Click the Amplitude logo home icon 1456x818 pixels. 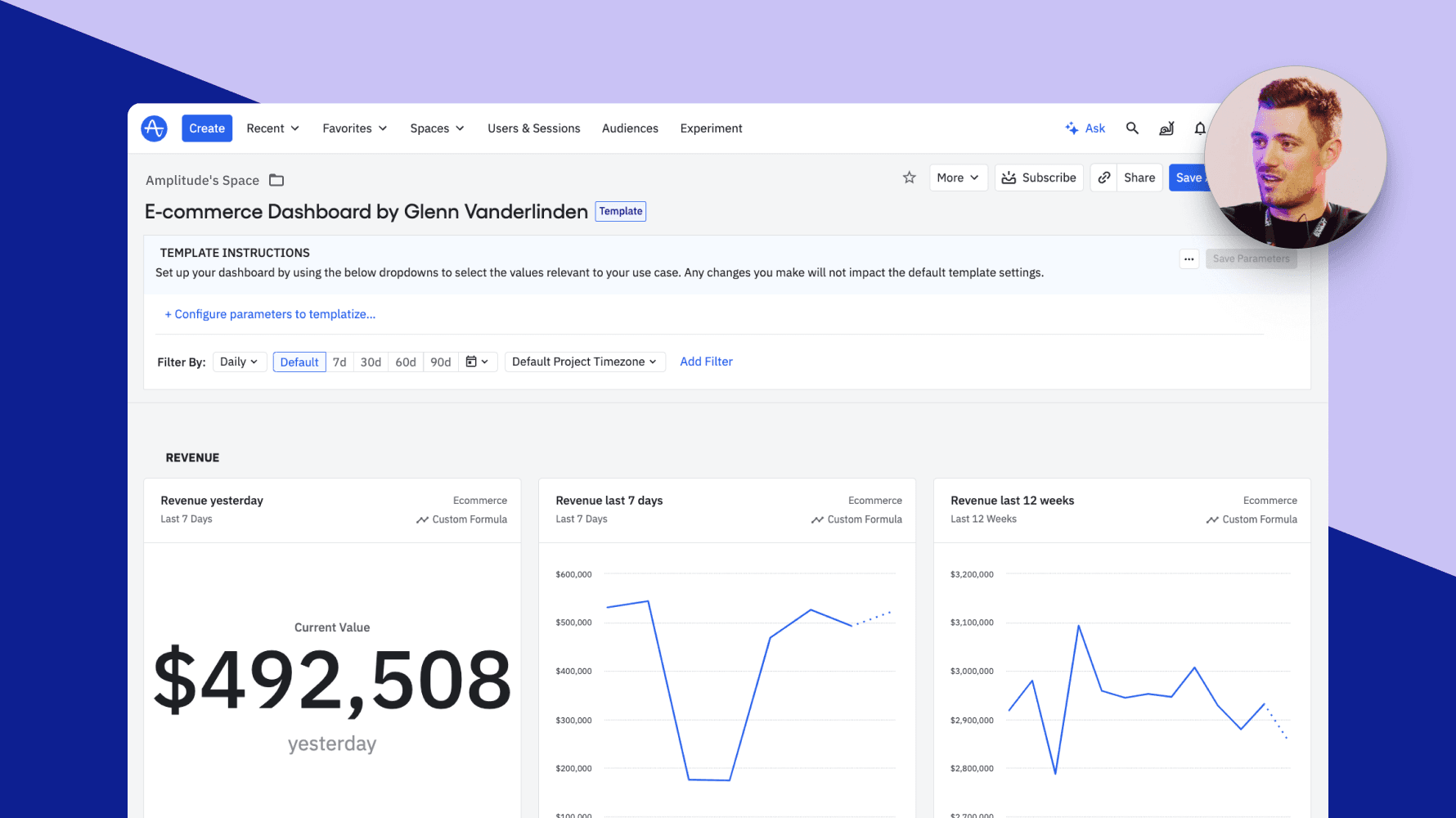click(x=154, y=128)
